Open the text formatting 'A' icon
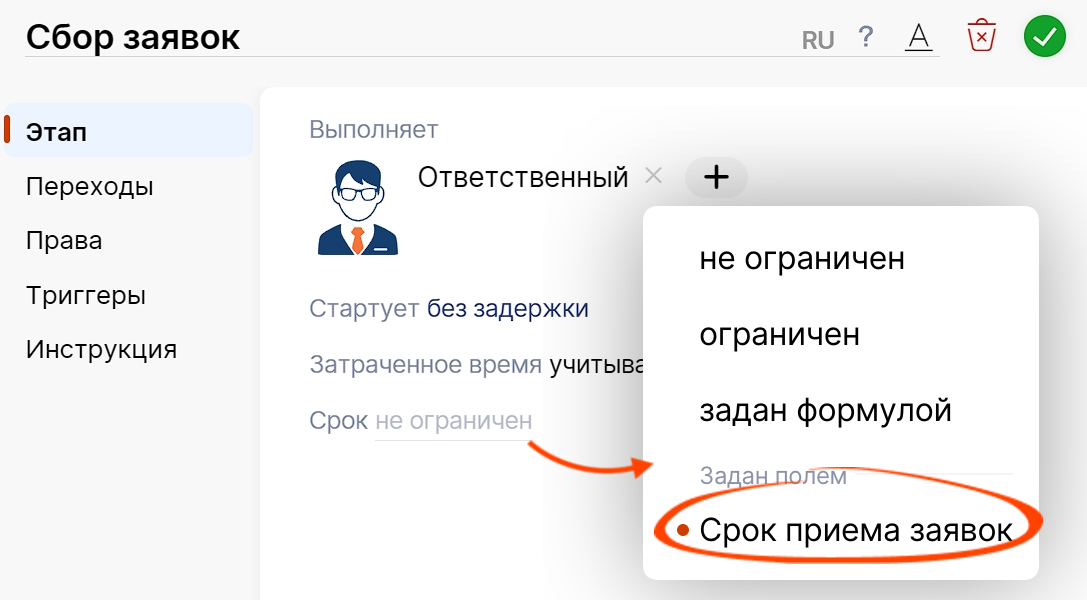 (x=918, y=38)
